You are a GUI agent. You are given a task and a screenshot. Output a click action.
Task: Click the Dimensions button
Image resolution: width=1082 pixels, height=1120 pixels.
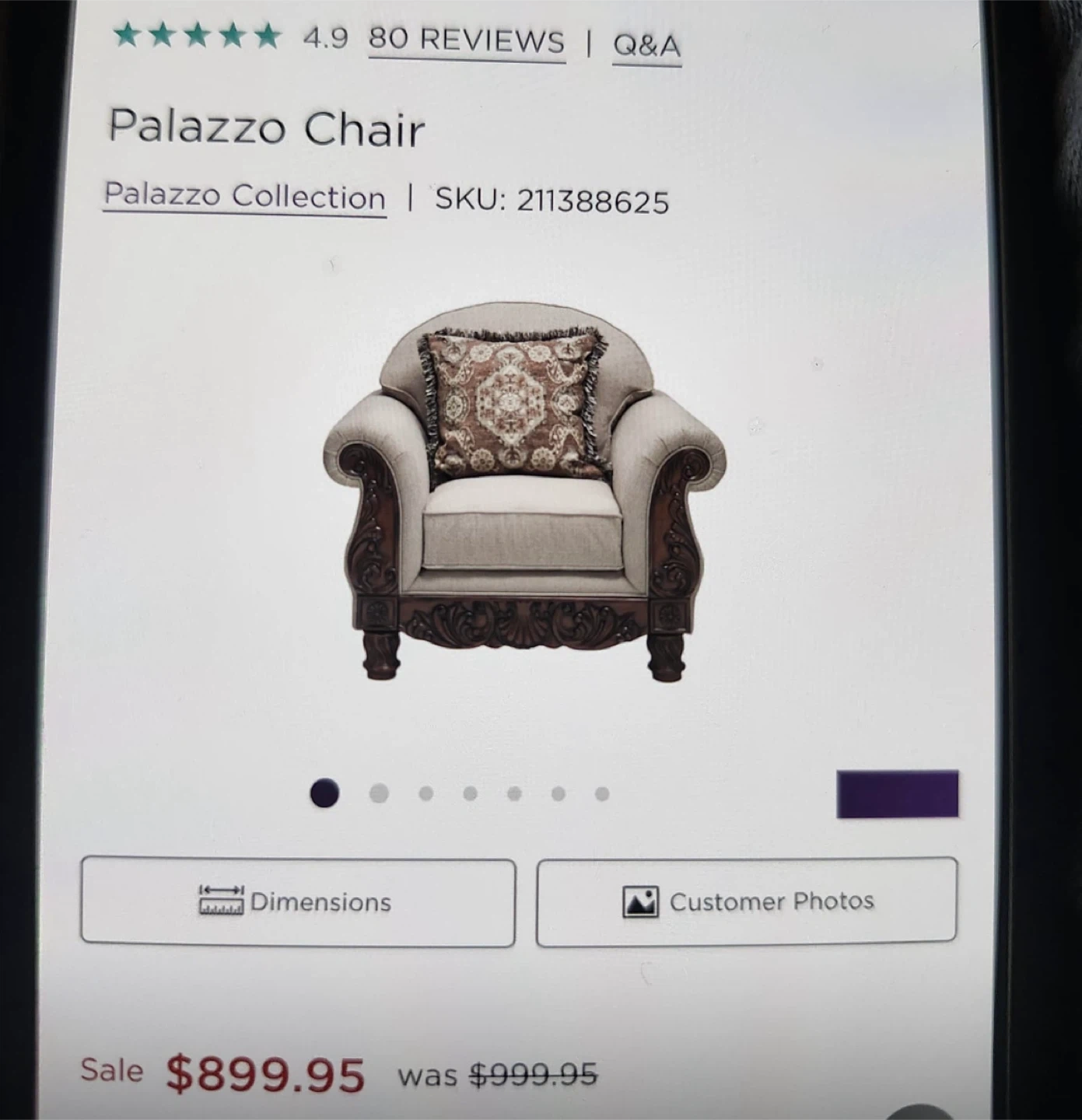pyautogui.click(x=298, y=901)
